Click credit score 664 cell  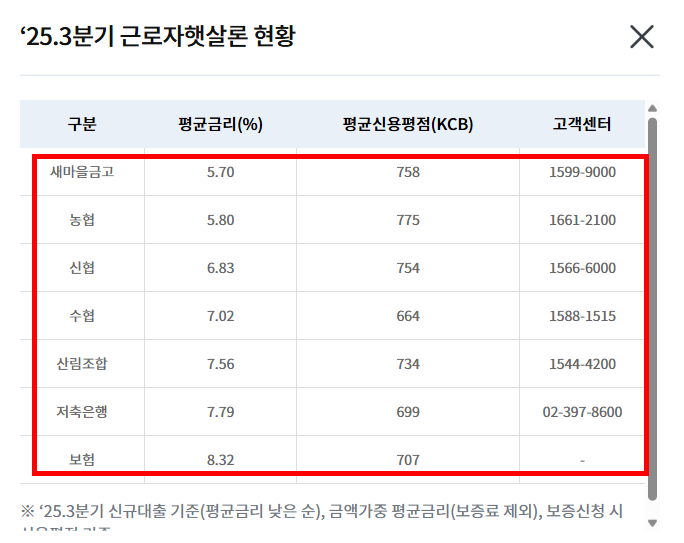pyautogui.click(x=408, y=316)
